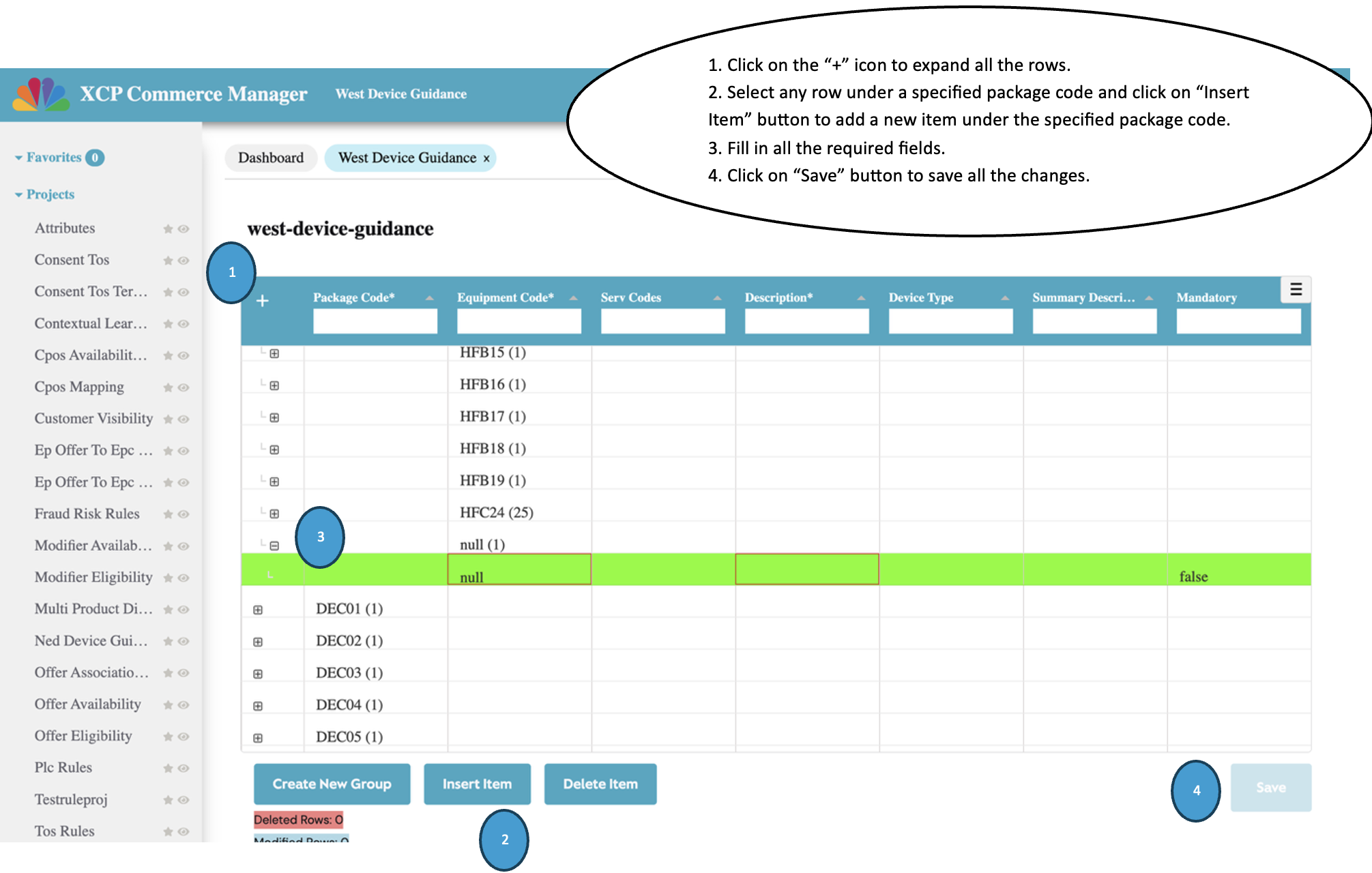1372x873 pixels.
Task: Sort by Serv Codes column arrow
Action: pos(717,298)
